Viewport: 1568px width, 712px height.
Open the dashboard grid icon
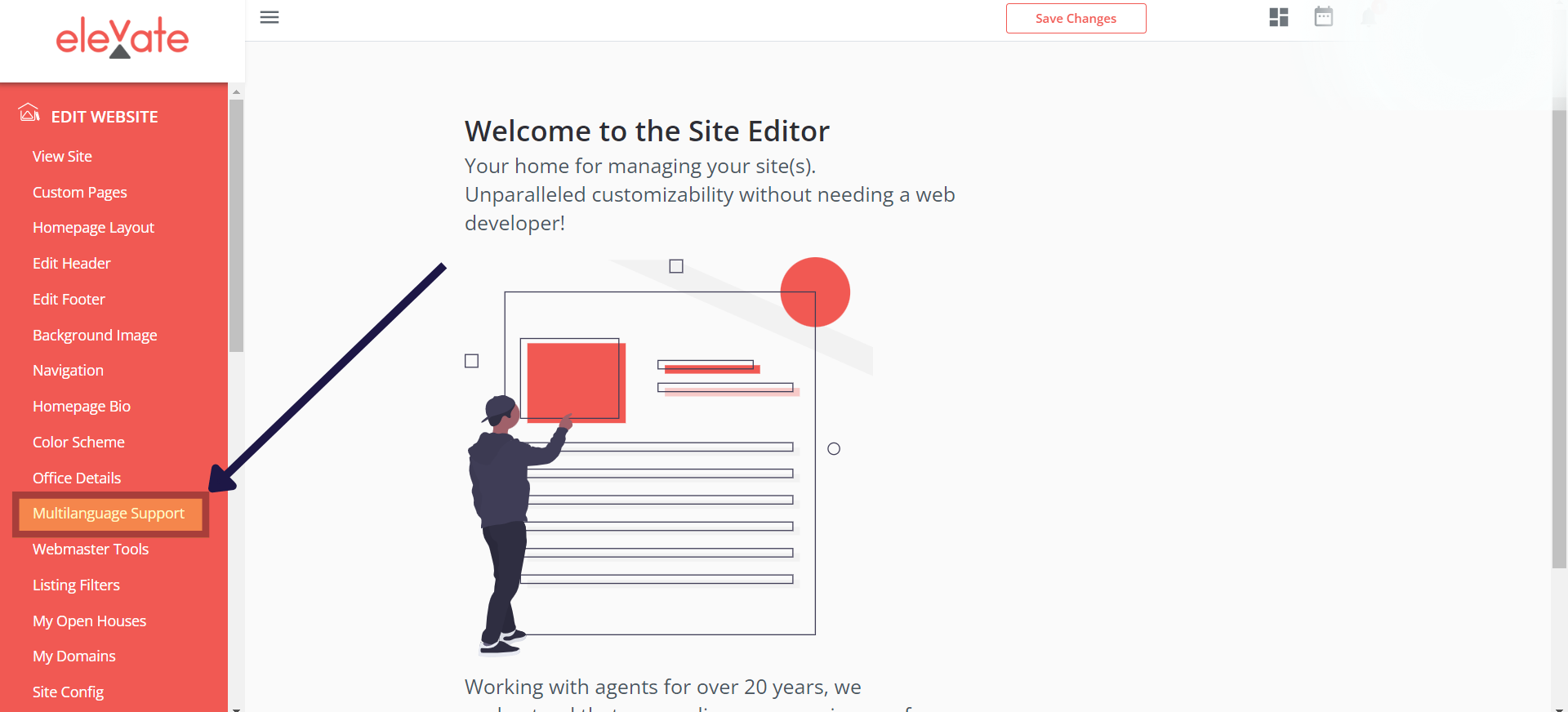tap(1279, 17)
